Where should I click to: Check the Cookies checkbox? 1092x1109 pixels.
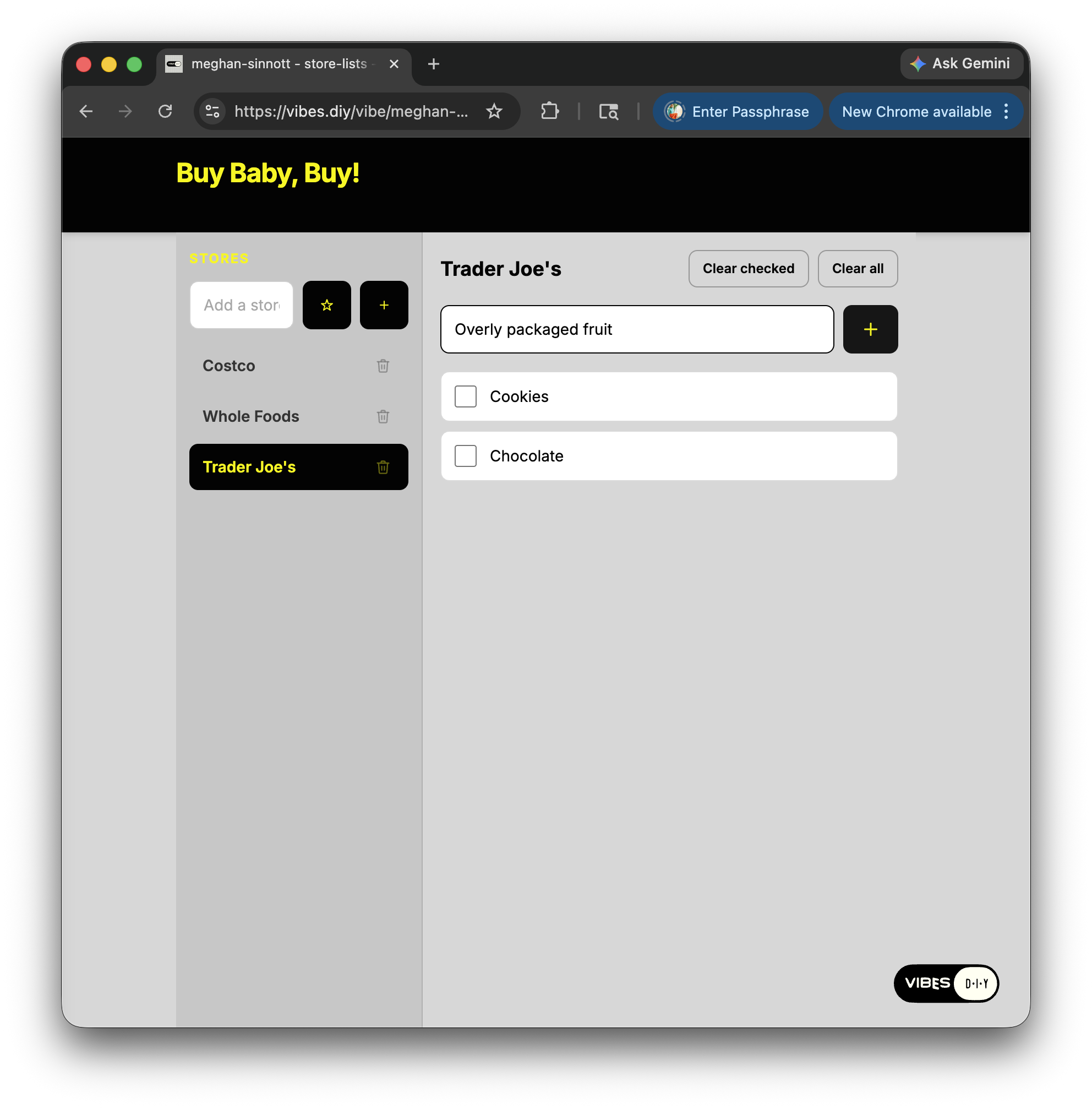point(465,396)
